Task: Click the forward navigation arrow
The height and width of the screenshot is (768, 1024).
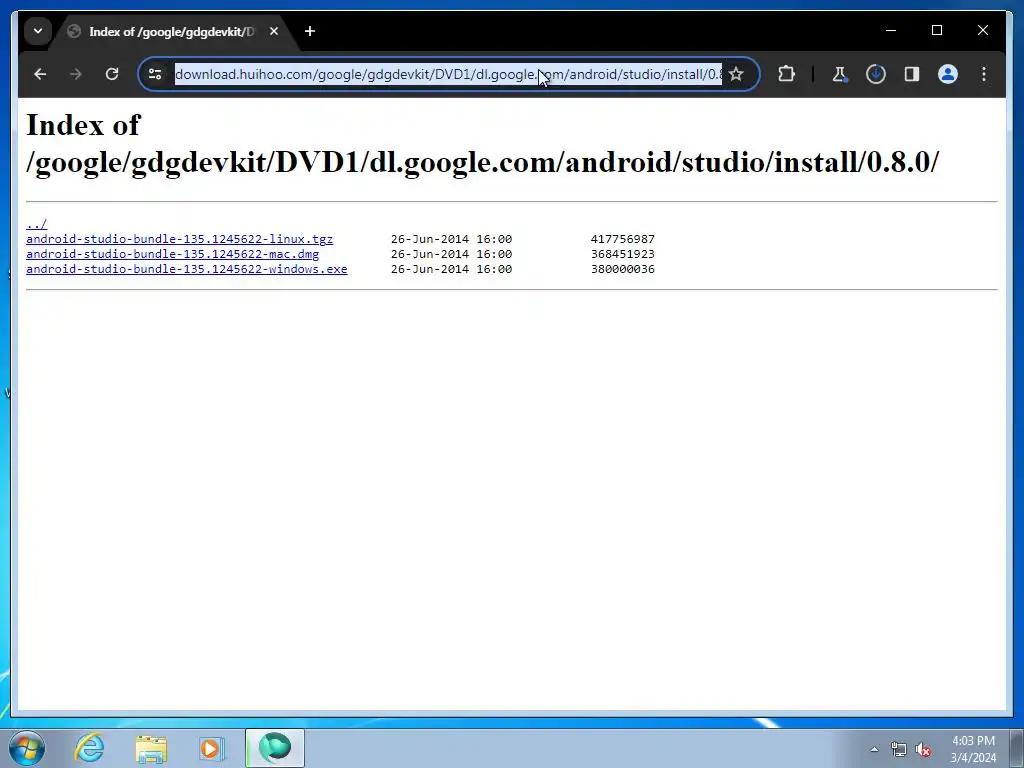Action: pyautogui.click(x=76, y=74)
